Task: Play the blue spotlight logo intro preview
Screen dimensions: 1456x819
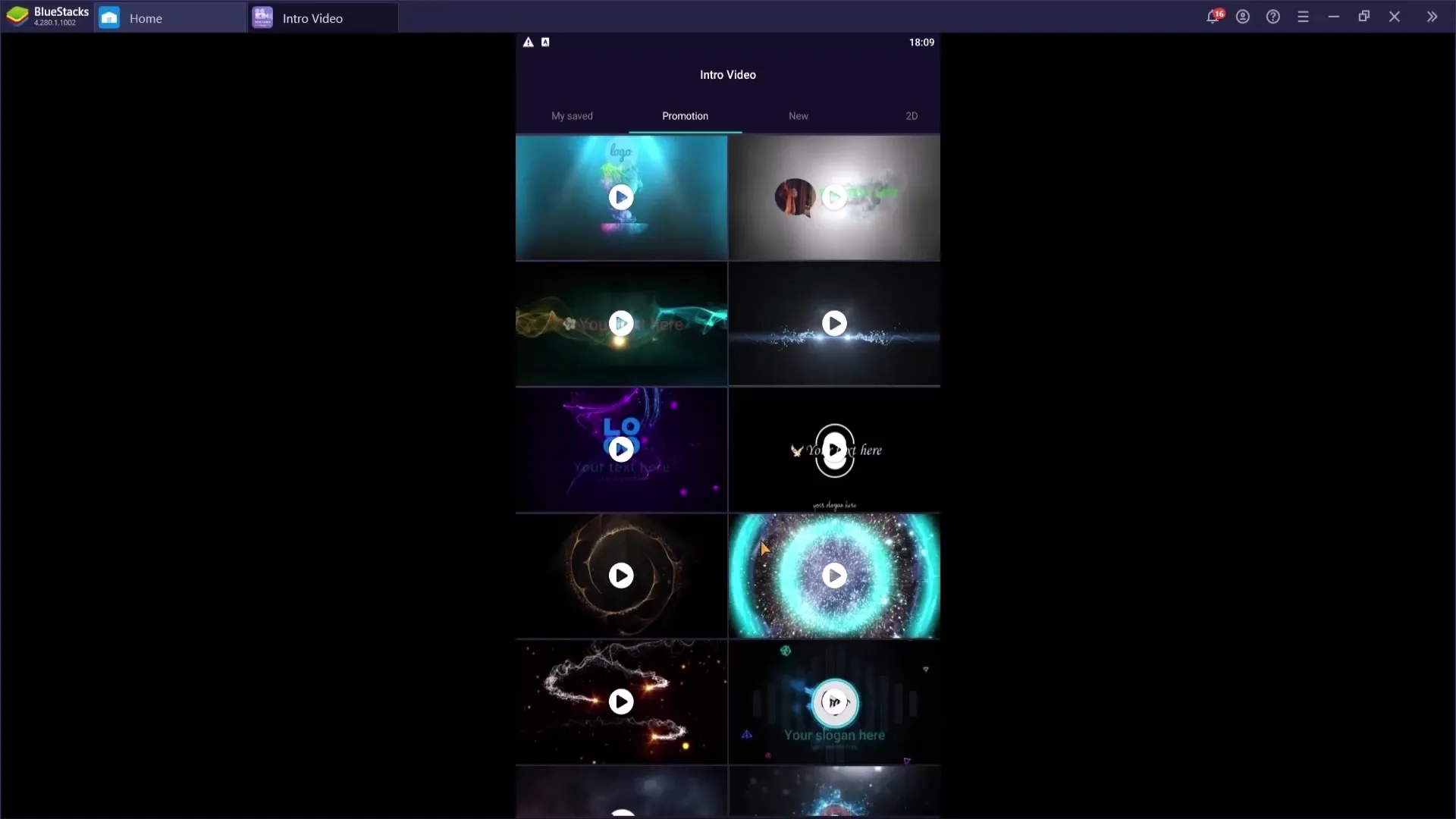Action: click(x=621, y=197)
